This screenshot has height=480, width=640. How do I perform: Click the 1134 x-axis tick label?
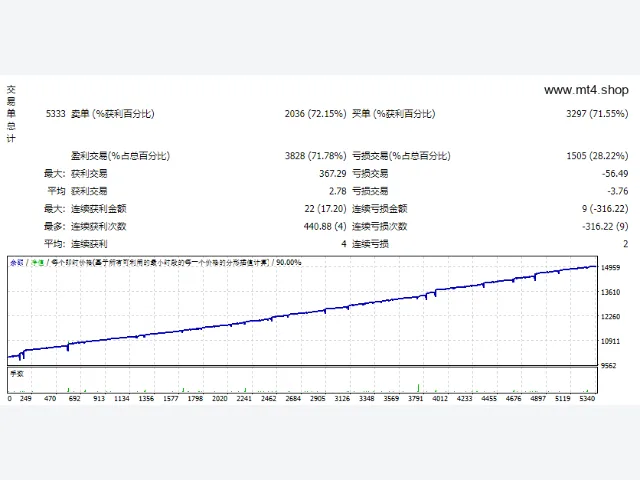click(122, 398)
